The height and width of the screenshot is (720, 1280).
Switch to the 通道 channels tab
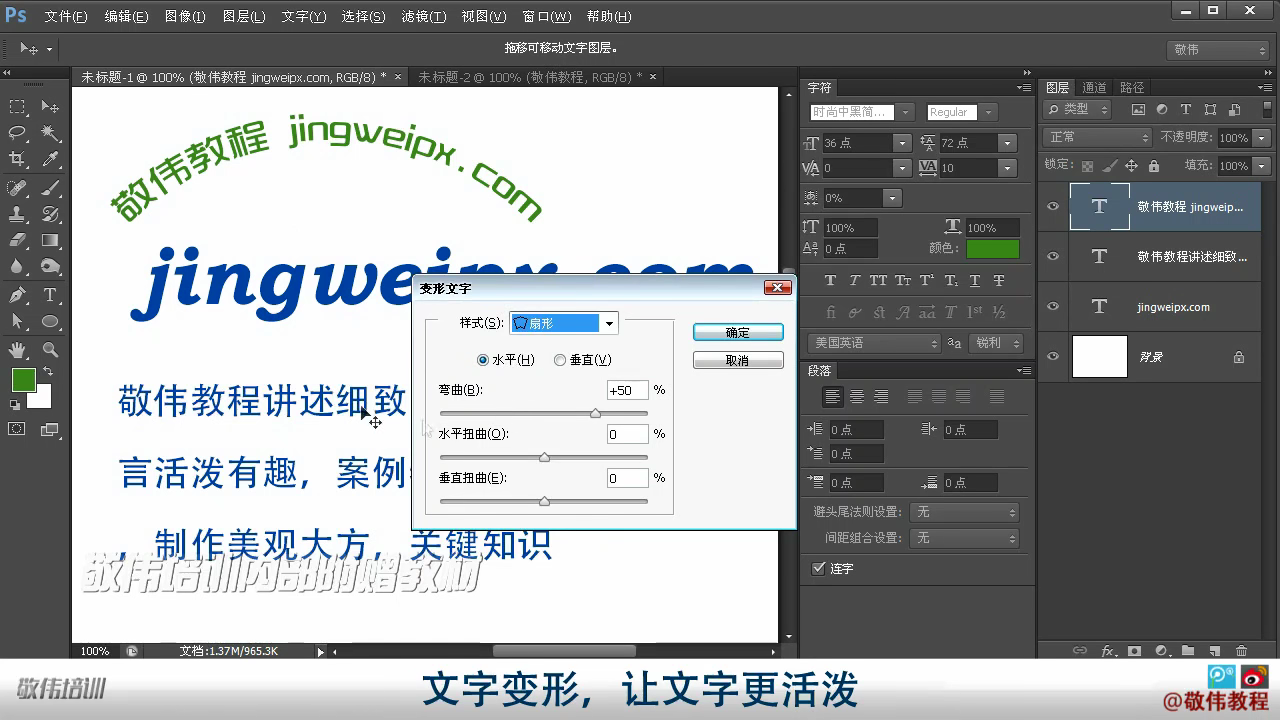1095,88
